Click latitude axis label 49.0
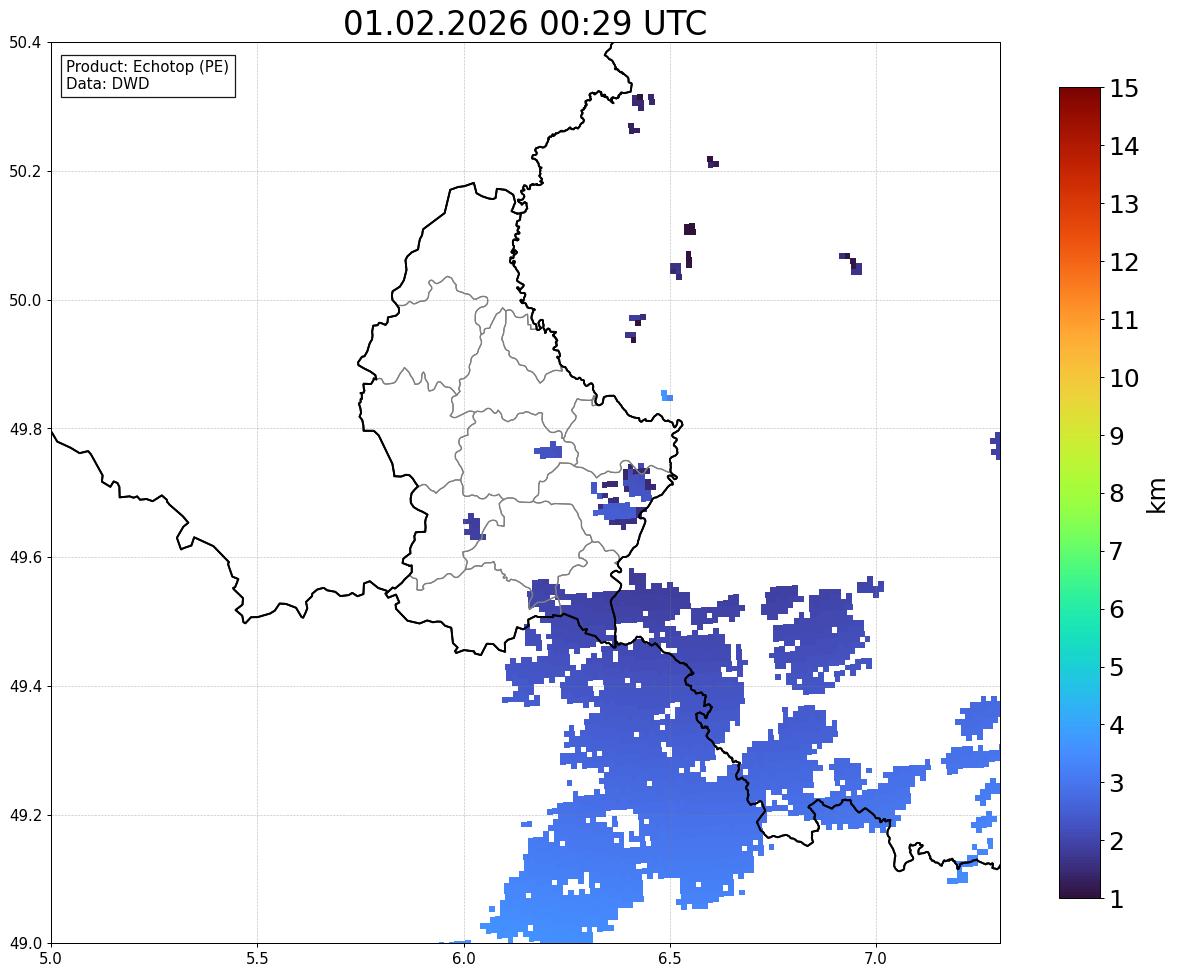This screenshot has height=976, width=1178. point(24,944)
